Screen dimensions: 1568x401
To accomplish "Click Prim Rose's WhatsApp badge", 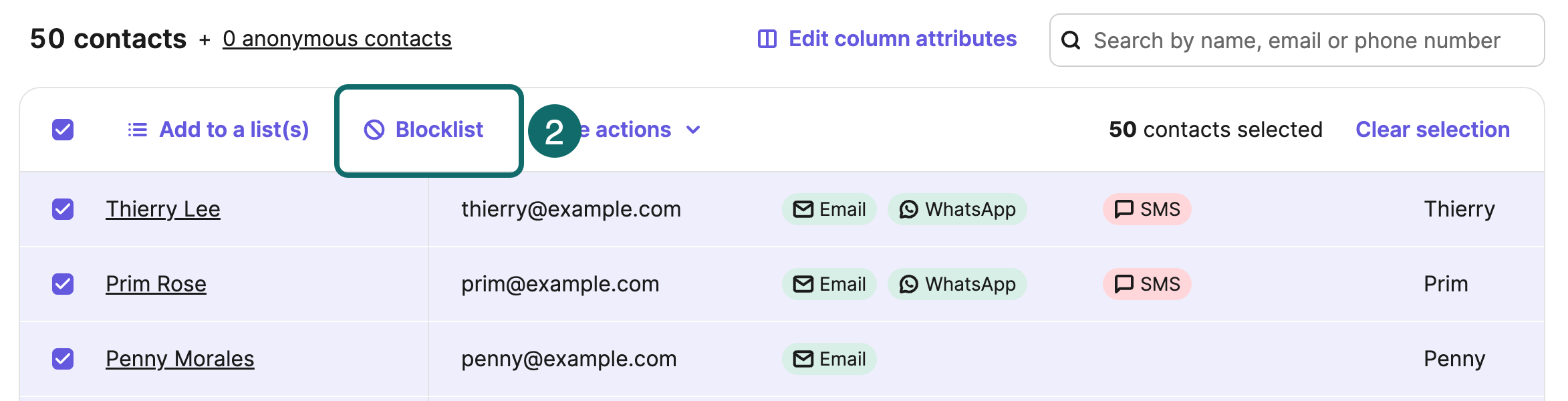I will pos(956,284).
